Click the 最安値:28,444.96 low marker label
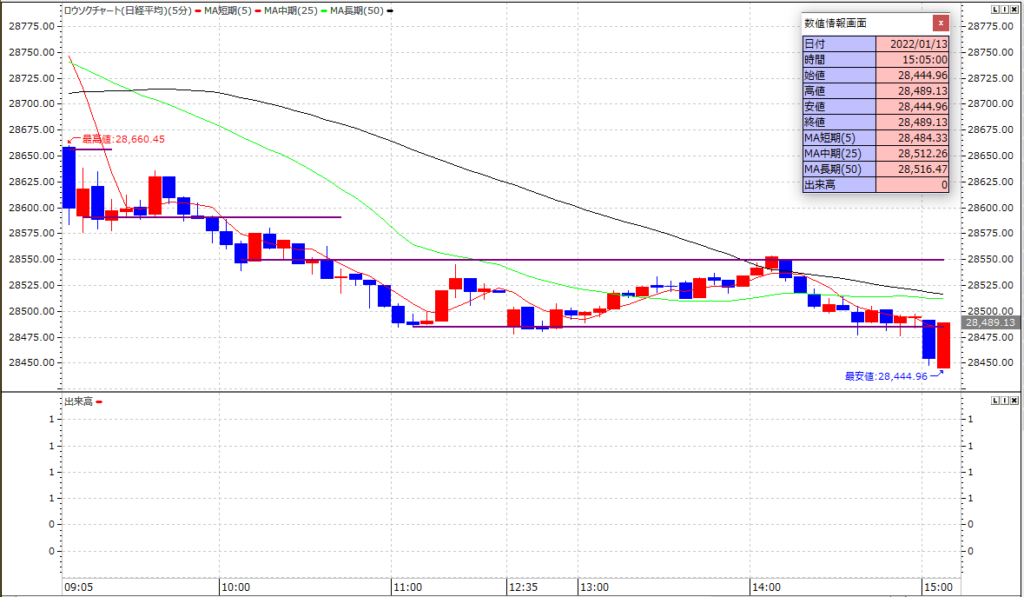Screen dimensions: 1024x597 tap(885, 376)
